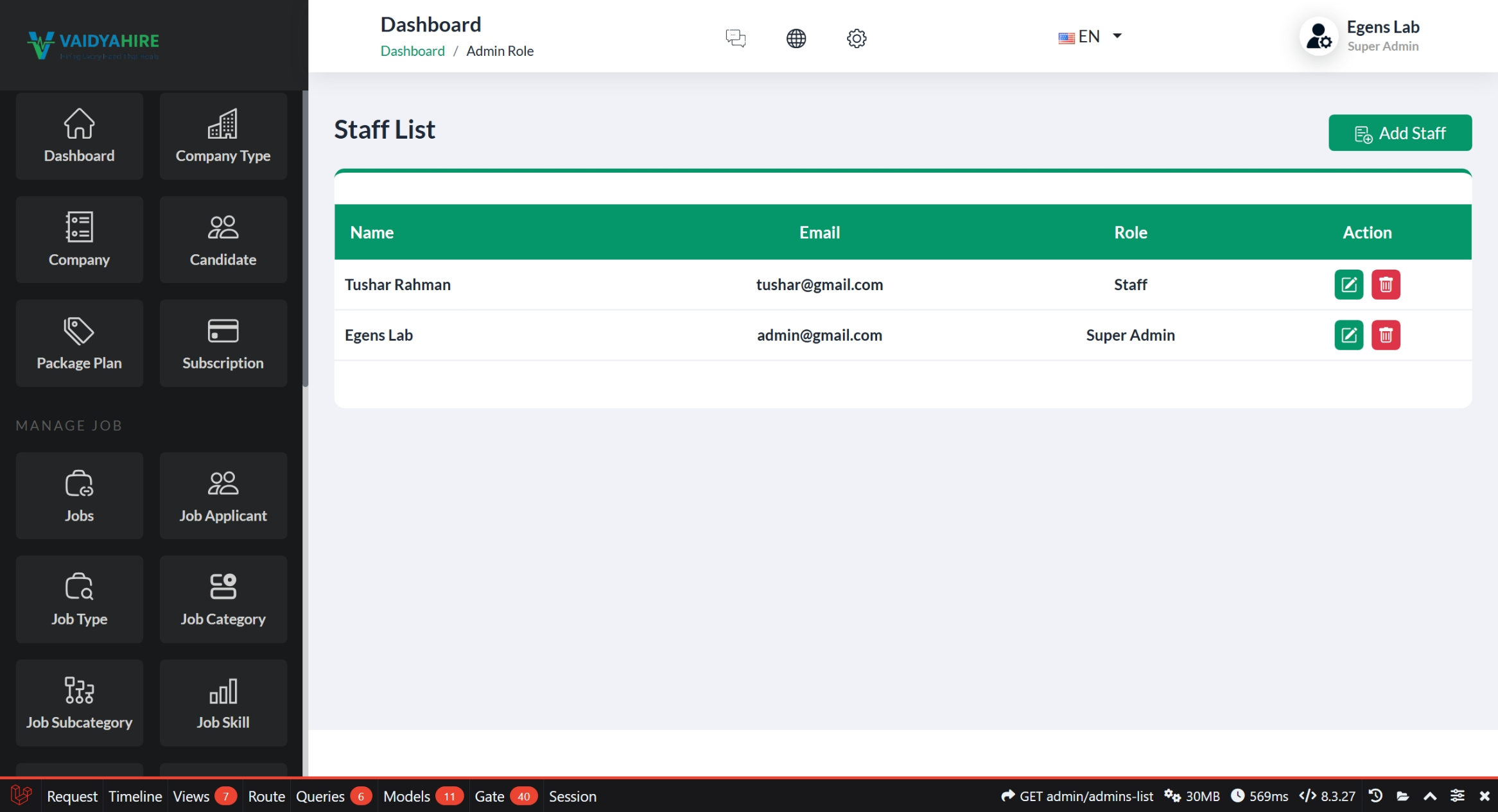Click the chat messages icon in header
Image resolution: width=1498 pixels, height=812 pixels.
(x=735, y=38)
